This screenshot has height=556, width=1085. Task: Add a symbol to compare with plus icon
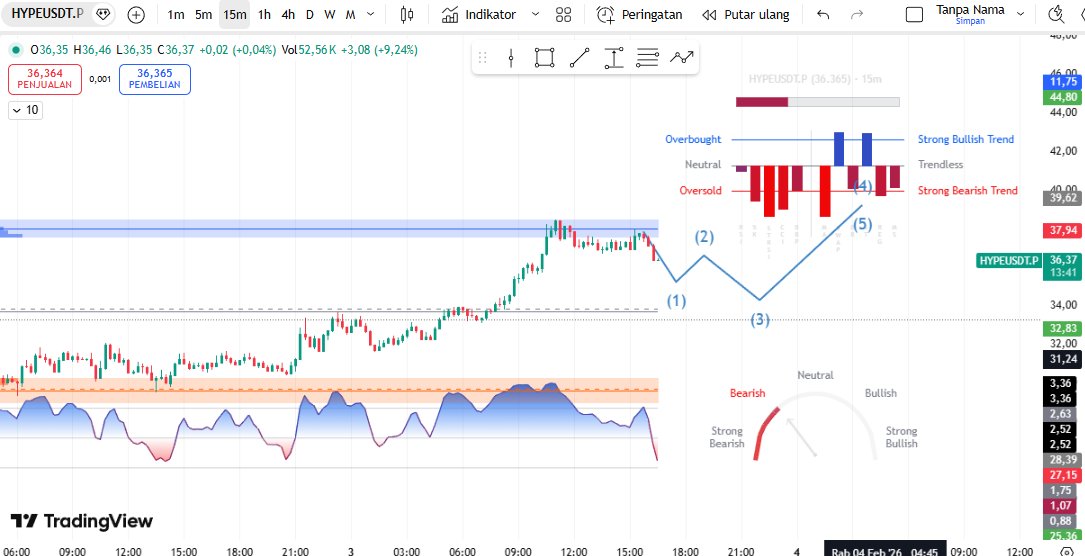(x=136, y=15)
